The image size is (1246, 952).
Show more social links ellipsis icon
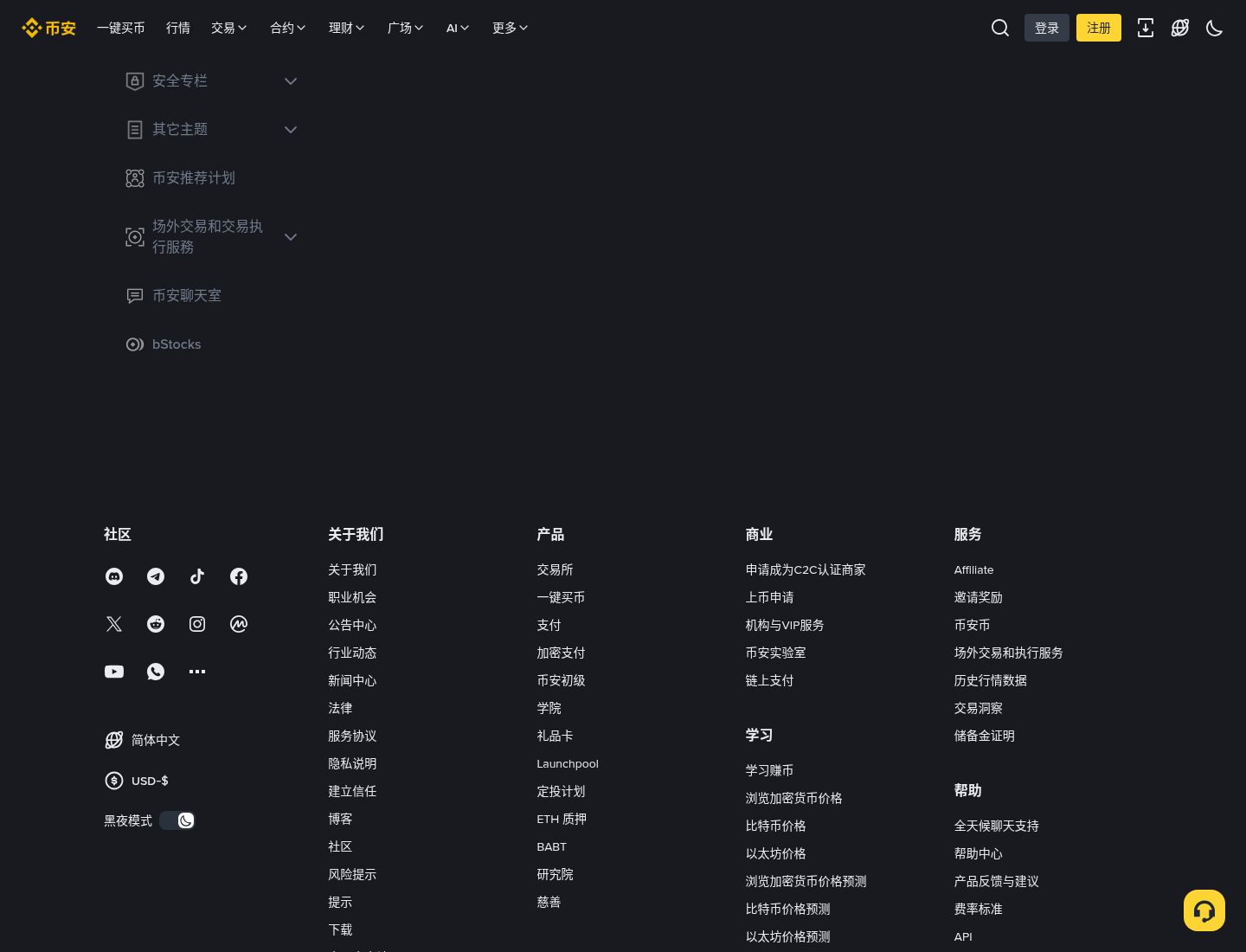coord(197,672)
